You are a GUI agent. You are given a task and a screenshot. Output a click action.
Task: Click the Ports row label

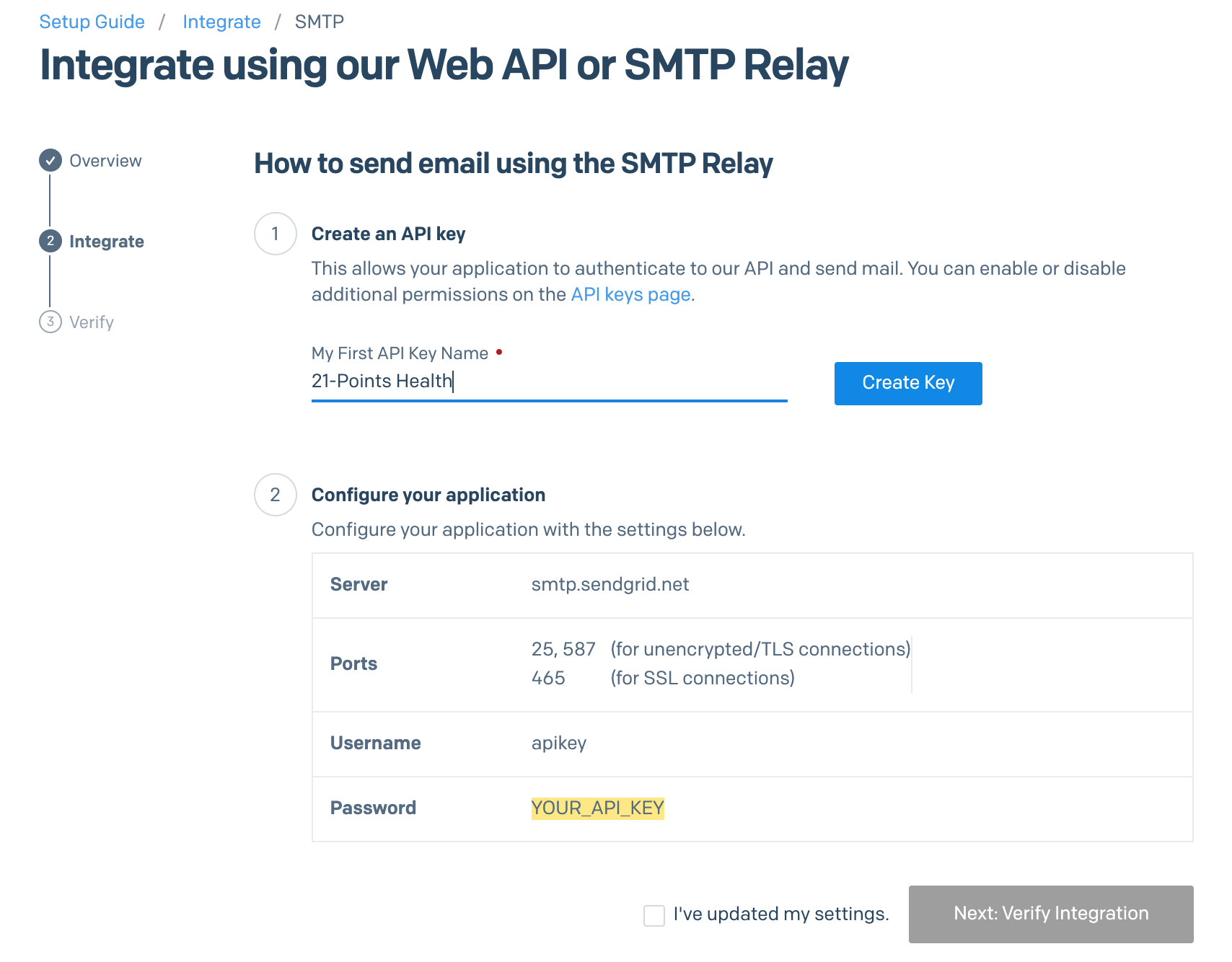[x=353, y=663]
